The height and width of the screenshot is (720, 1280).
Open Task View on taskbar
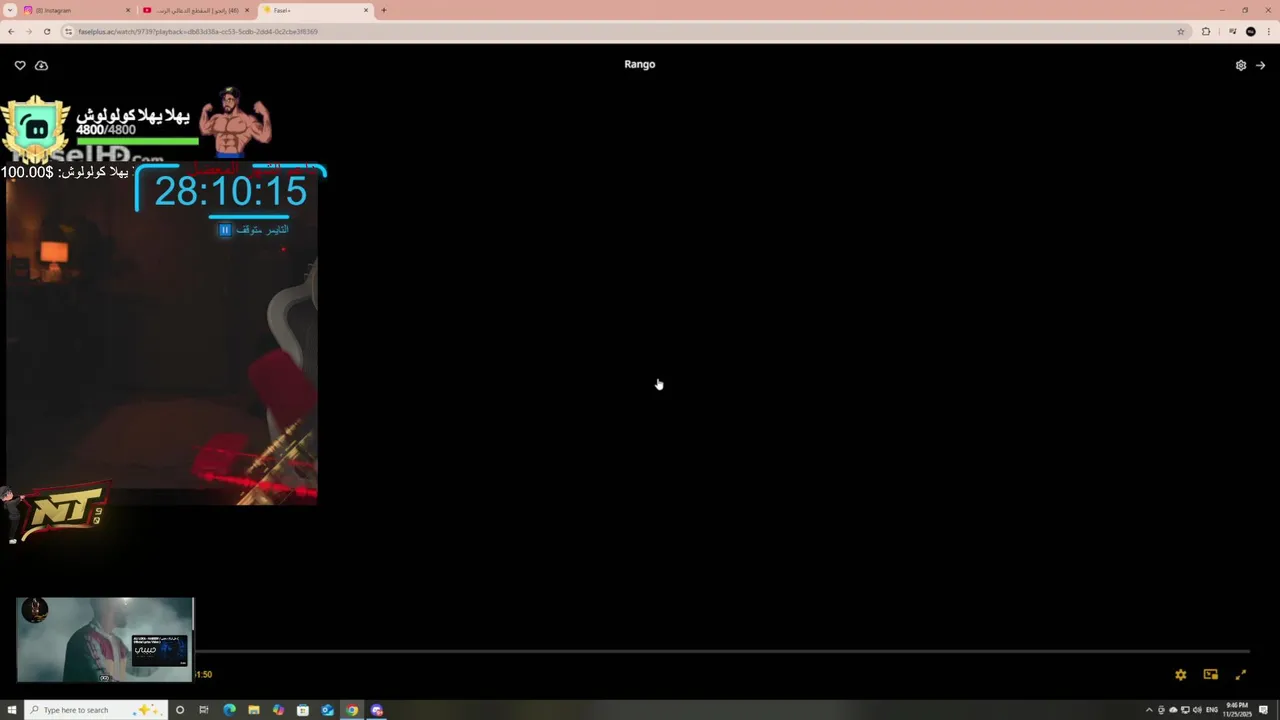[204, 710]
